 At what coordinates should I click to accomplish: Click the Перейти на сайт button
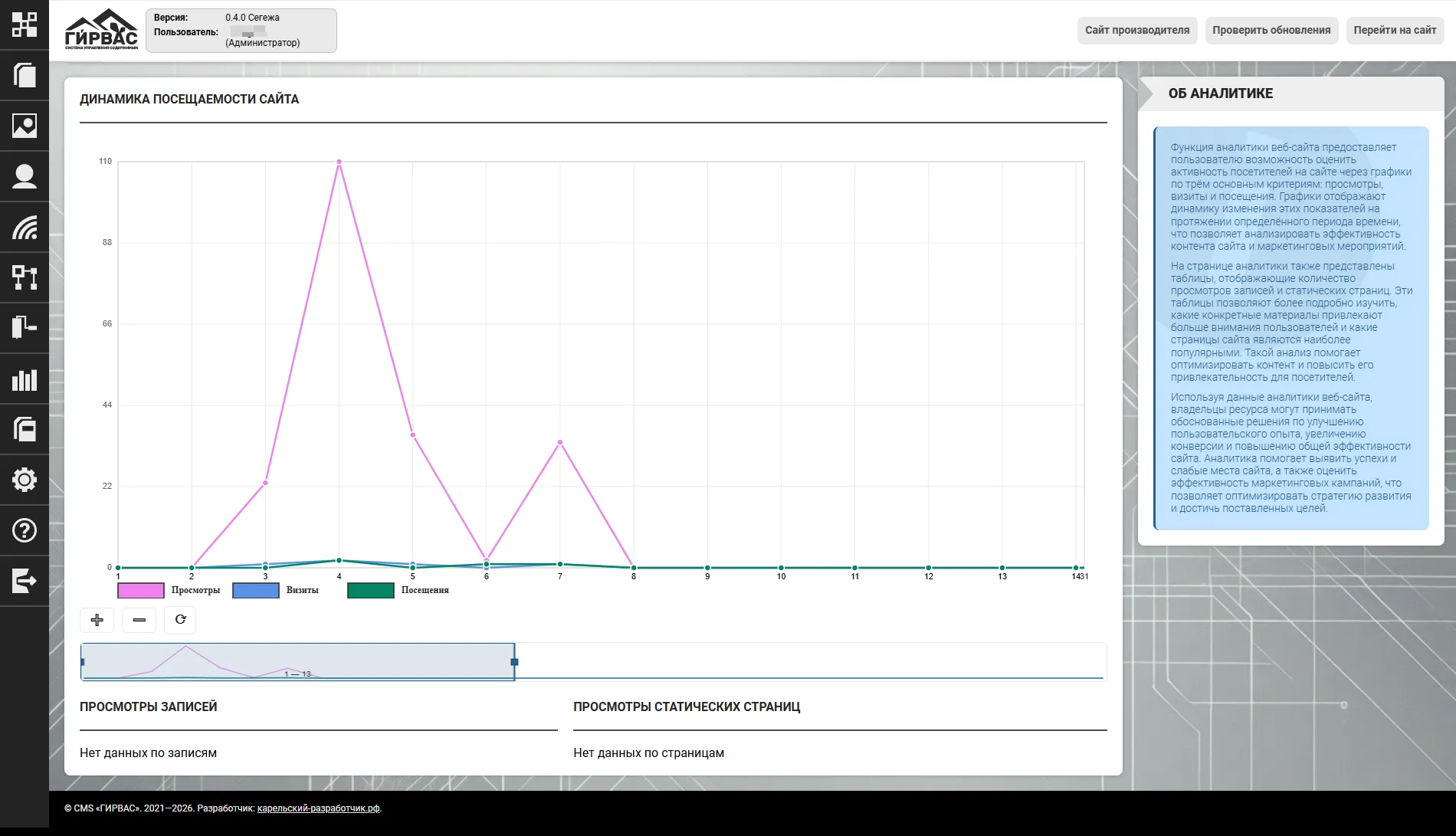[x=1395, y=31]
